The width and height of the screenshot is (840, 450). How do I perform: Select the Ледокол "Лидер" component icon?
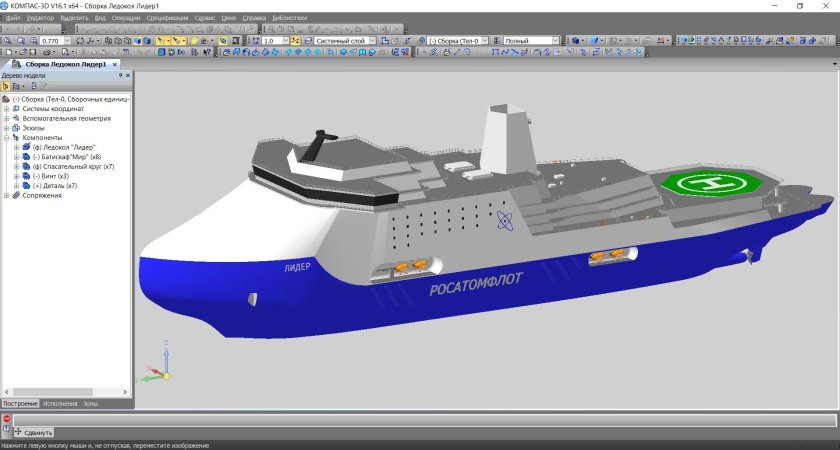click(26, 147)
